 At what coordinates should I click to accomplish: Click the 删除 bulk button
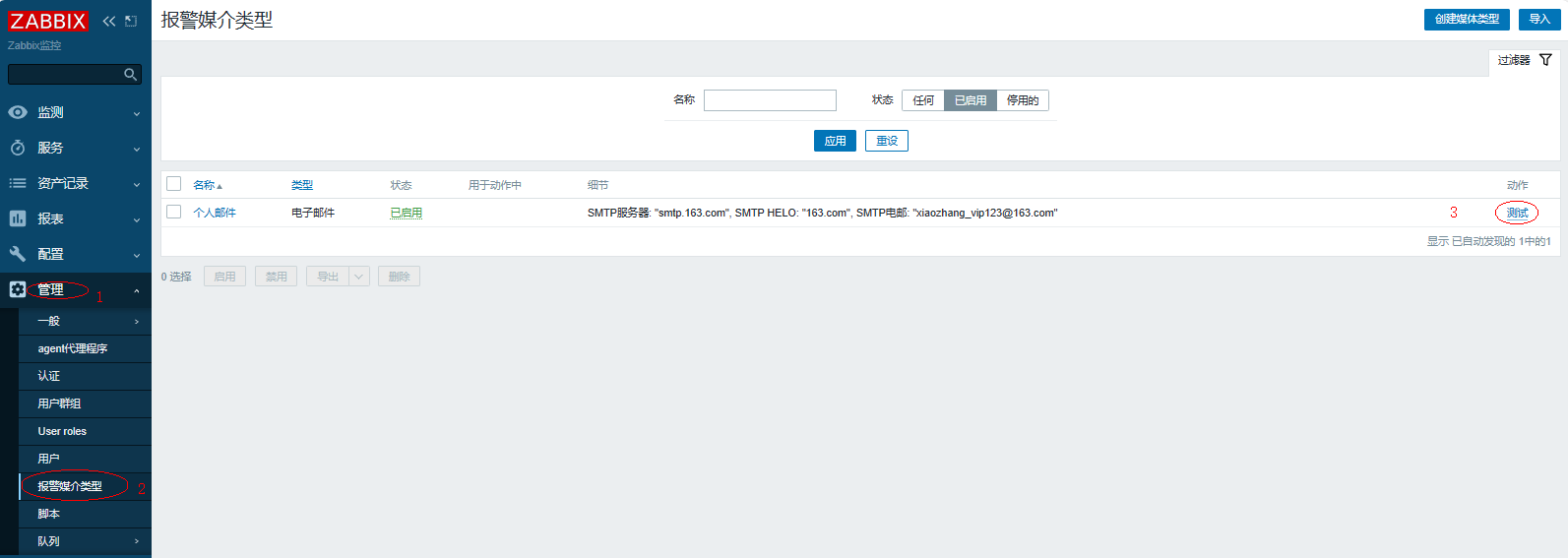click(x=399, y=277)
